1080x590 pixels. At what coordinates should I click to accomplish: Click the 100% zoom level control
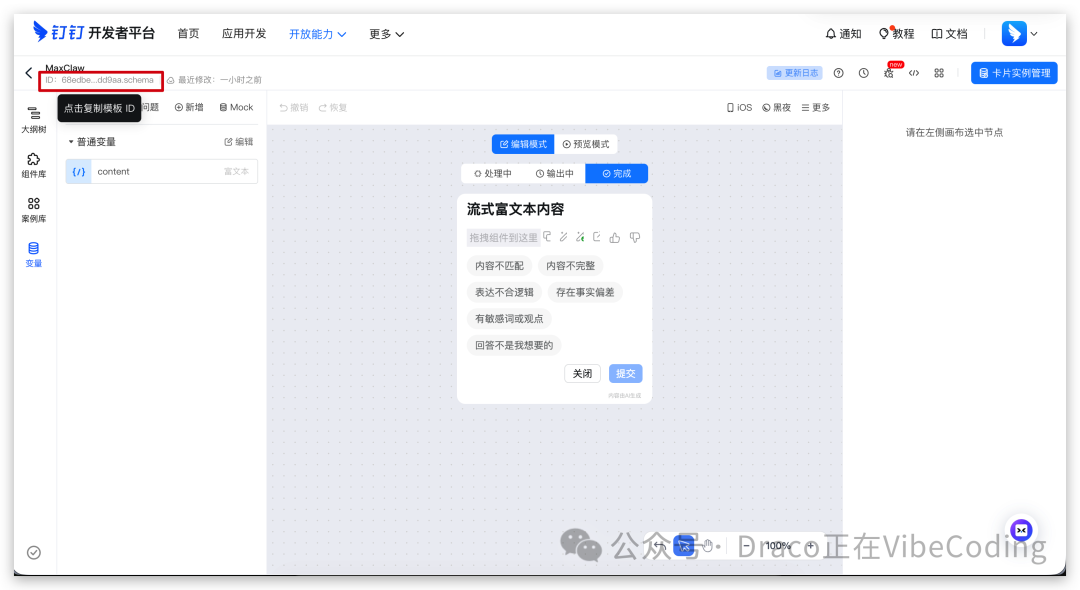point(778,545)
